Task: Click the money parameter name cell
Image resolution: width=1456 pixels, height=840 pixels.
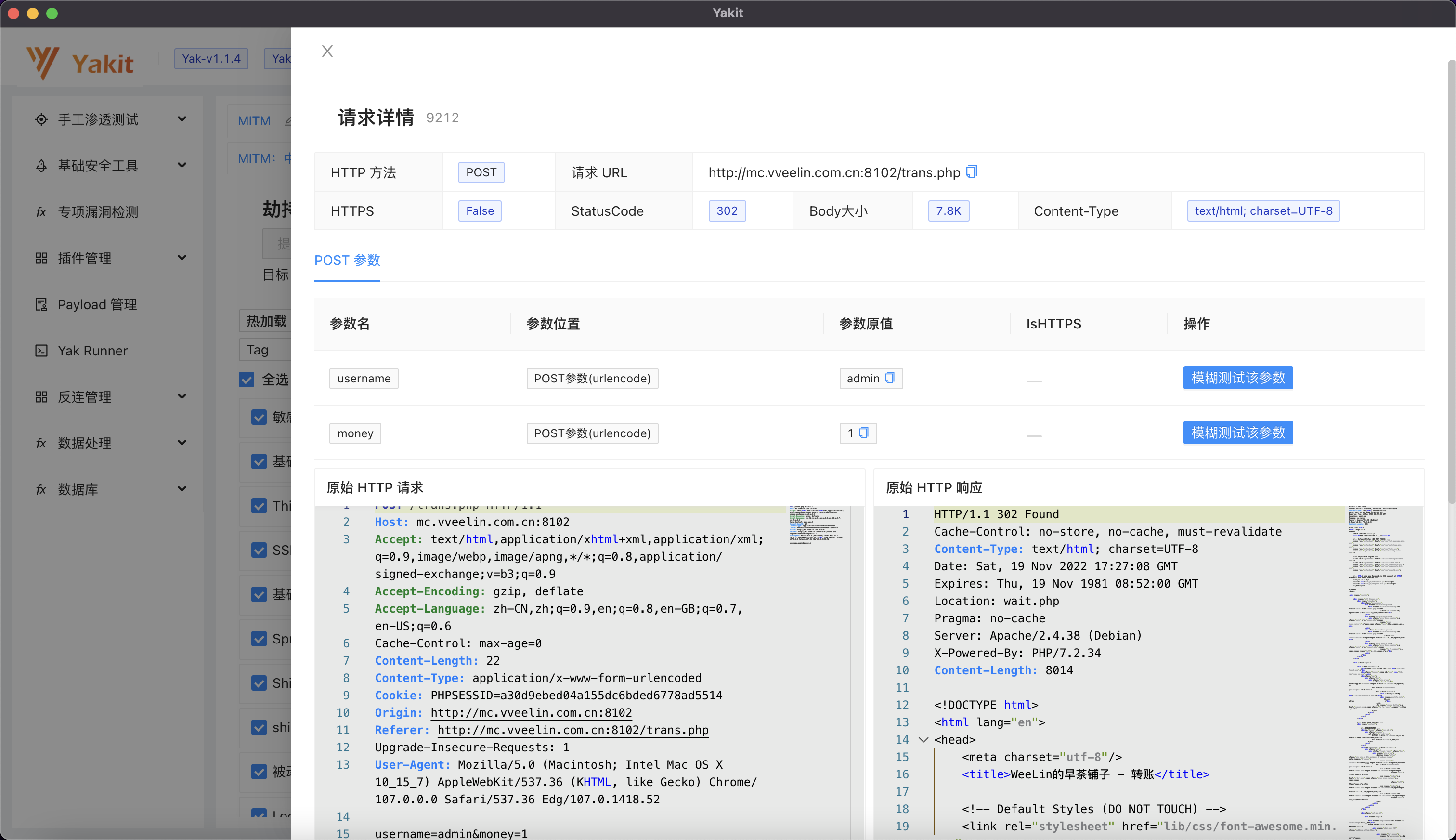Action: click(355, 433)
